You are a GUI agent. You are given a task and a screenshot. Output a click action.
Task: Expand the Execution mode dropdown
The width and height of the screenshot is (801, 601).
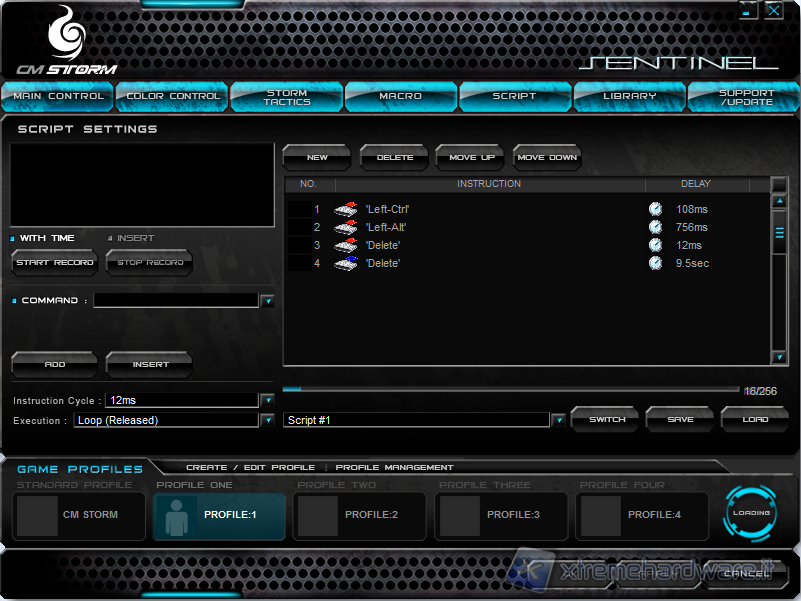click(267, 420)
